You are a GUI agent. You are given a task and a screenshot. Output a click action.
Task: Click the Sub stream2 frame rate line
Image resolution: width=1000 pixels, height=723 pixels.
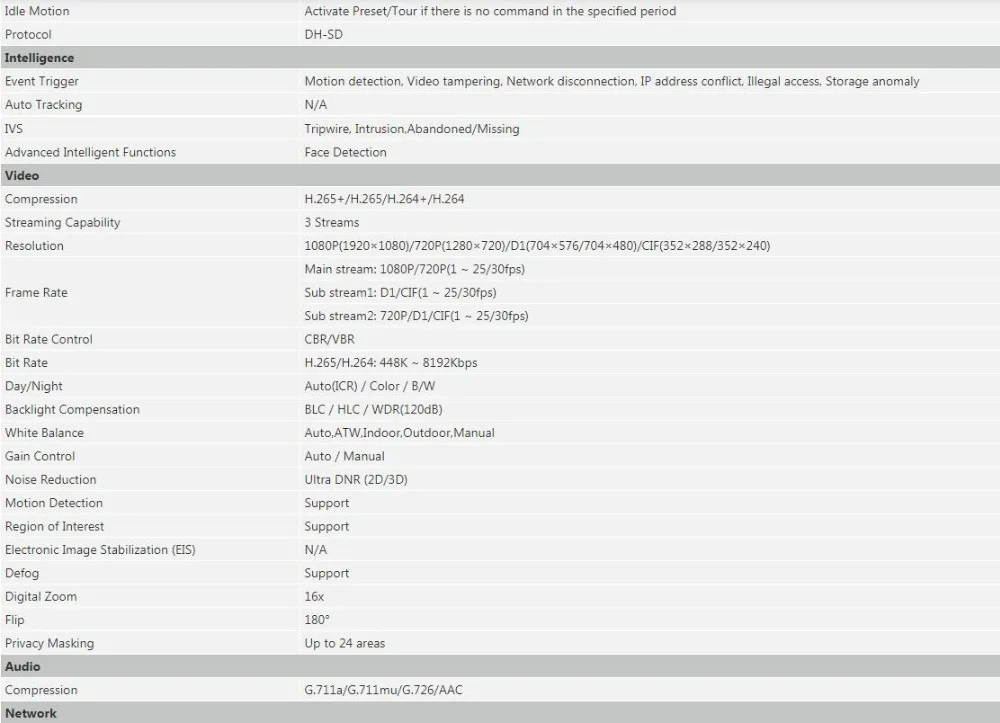[416, 316]
